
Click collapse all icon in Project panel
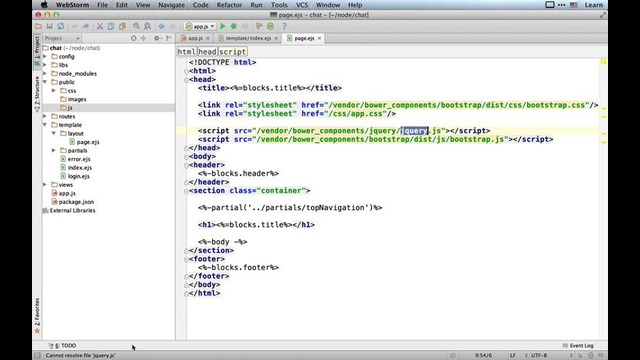pos(143,38)
